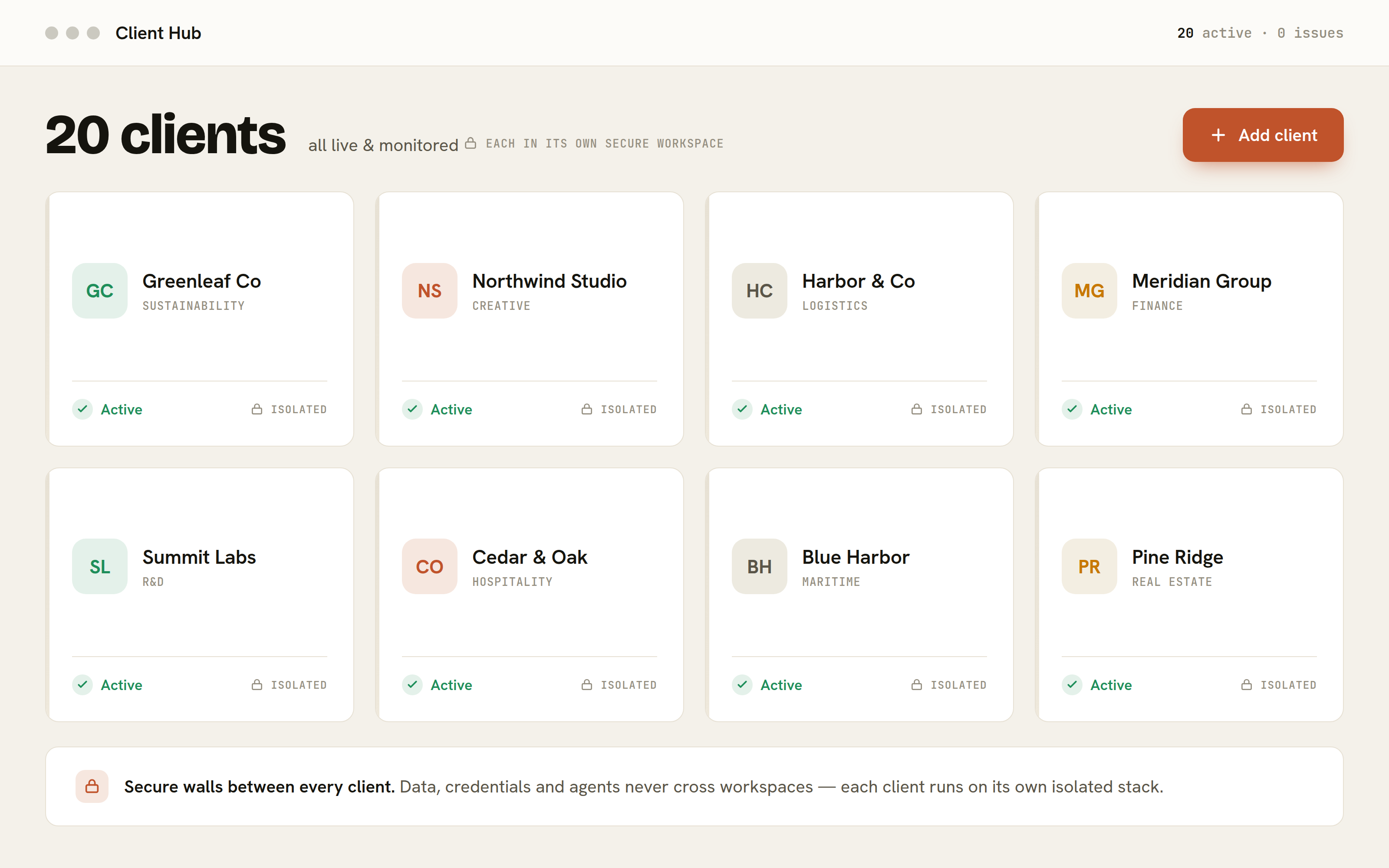Image resolution: width=1389 pixels, height=868 pixels.
Task: Open the Pine Ridge client name
Action: [1177, 557]
